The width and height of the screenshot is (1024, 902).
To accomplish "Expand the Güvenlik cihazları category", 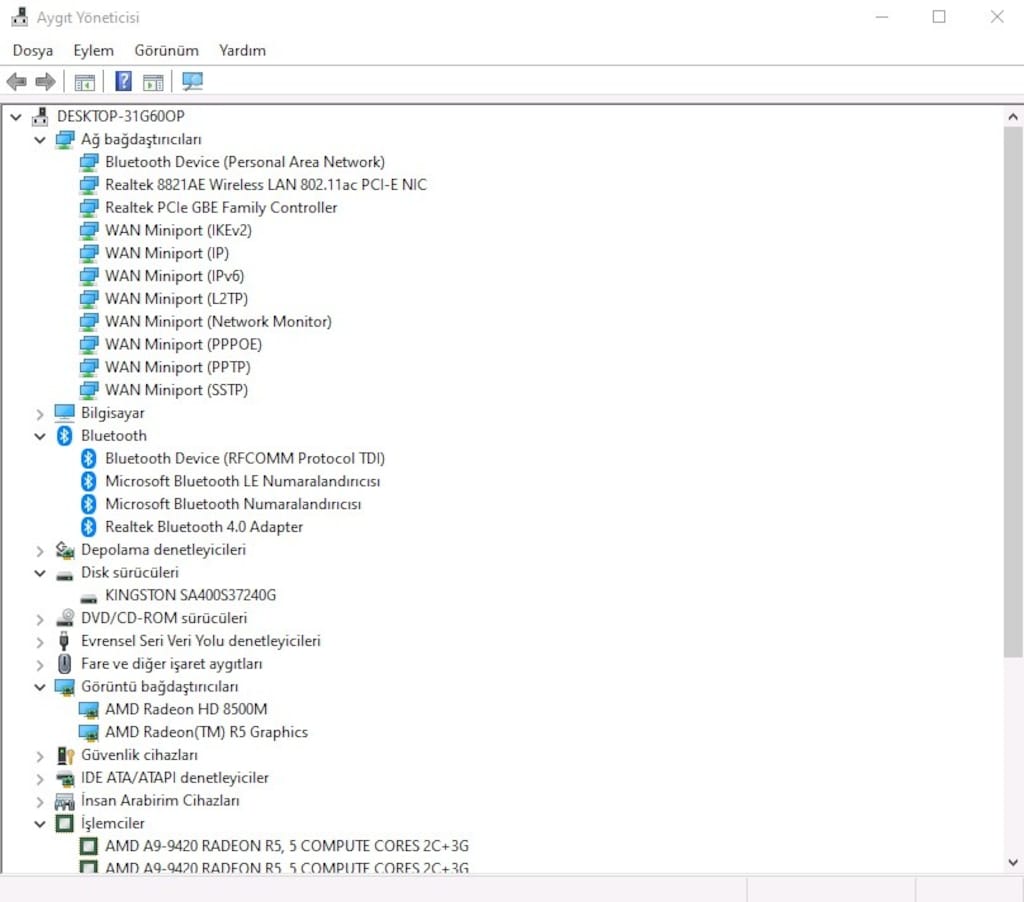I will (40, 756).
